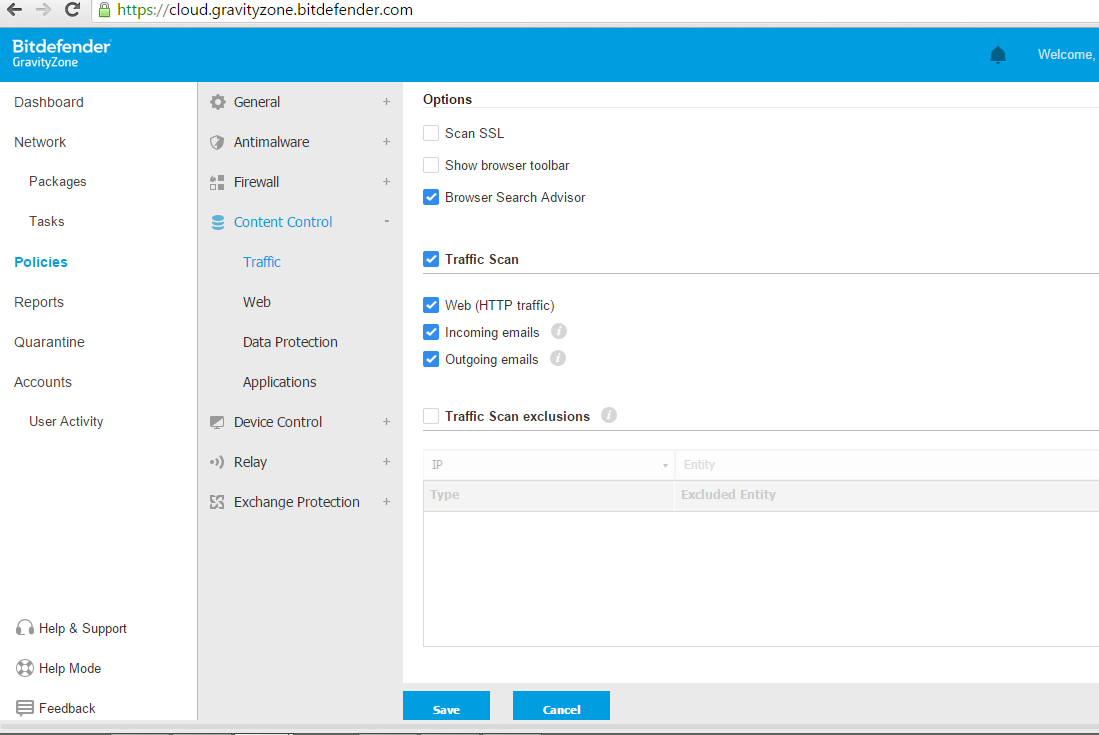Click info icon beside Incoming emails

tap(559, 331)
